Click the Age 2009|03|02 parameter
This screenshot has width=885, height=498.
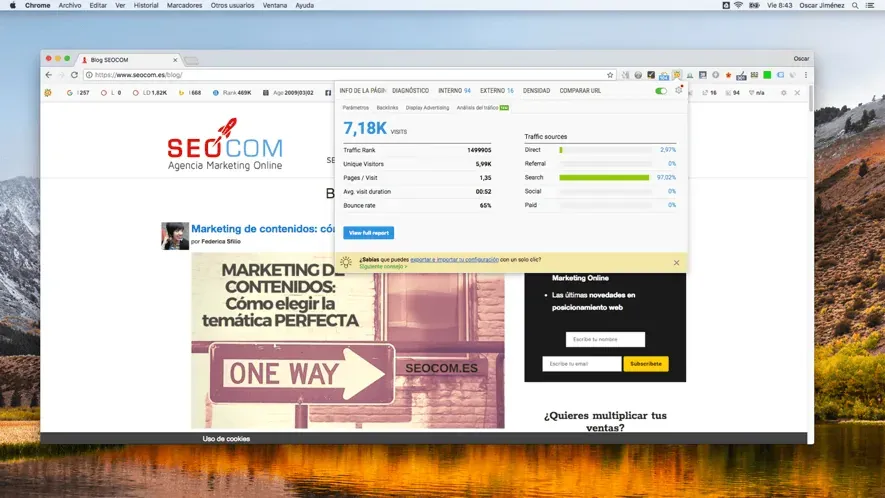[x=288, y=93]
